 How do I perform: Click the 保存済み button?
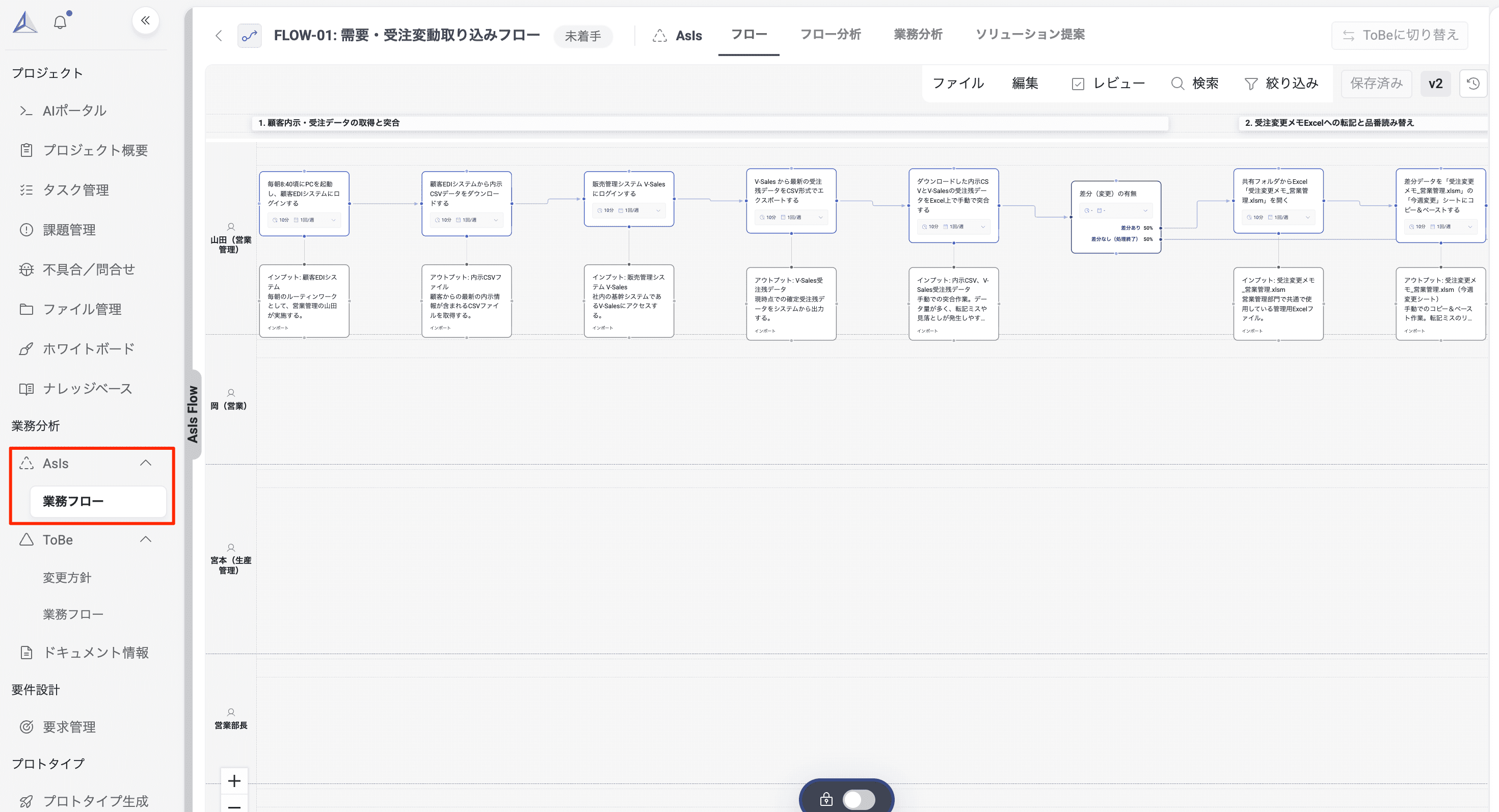click(x=1376, y=83)
